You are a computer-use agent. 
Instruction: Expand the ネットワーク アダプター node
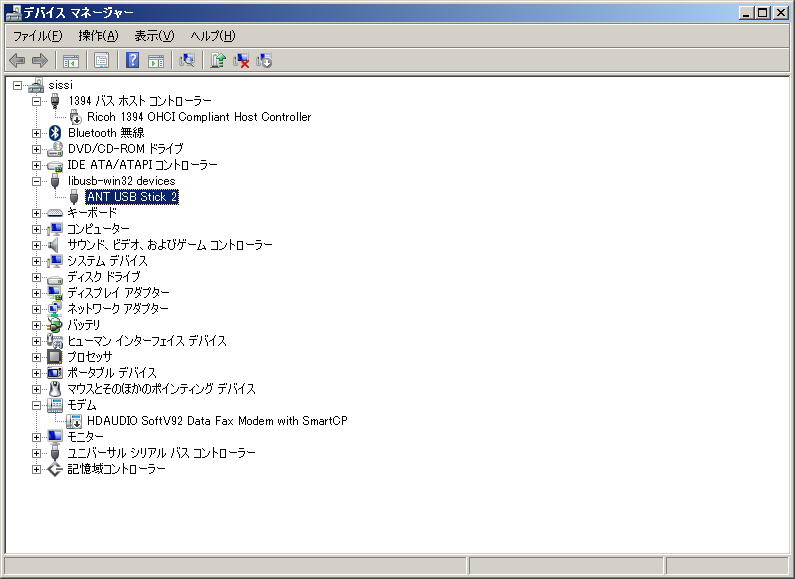coord(37,309)
